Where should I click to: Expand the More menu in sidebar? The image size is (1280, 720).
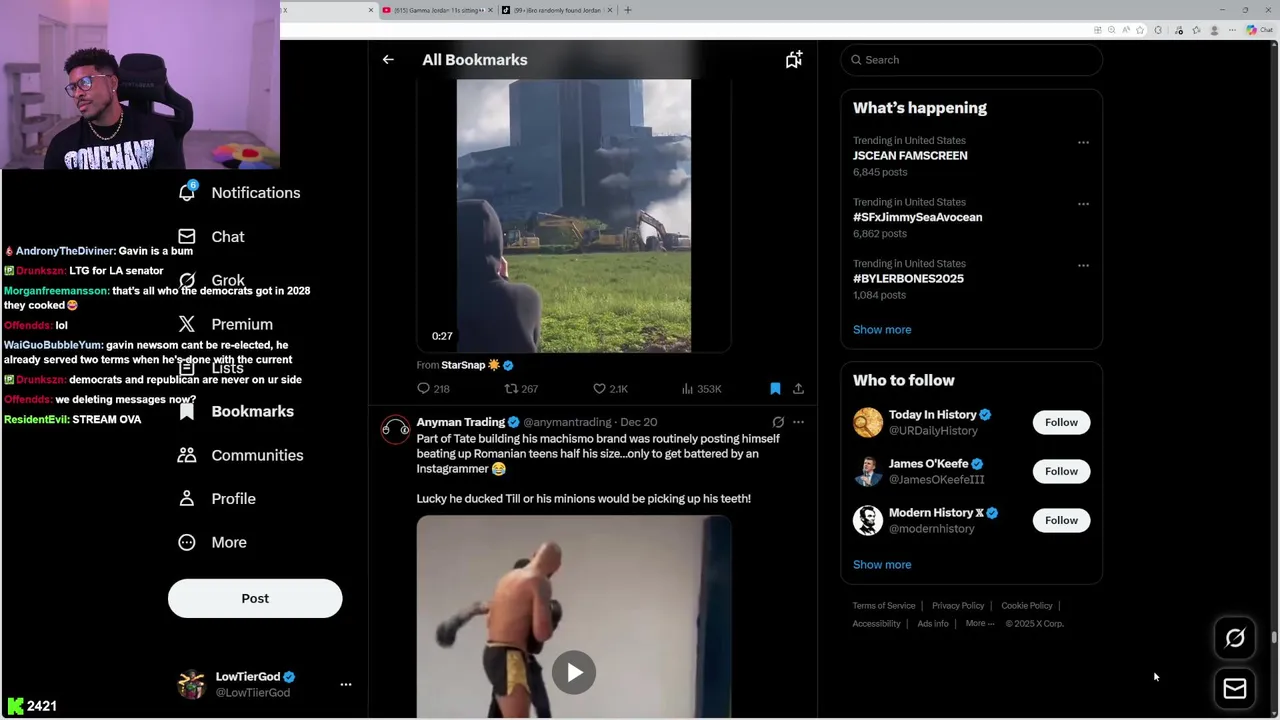click(x=212, y=542)
